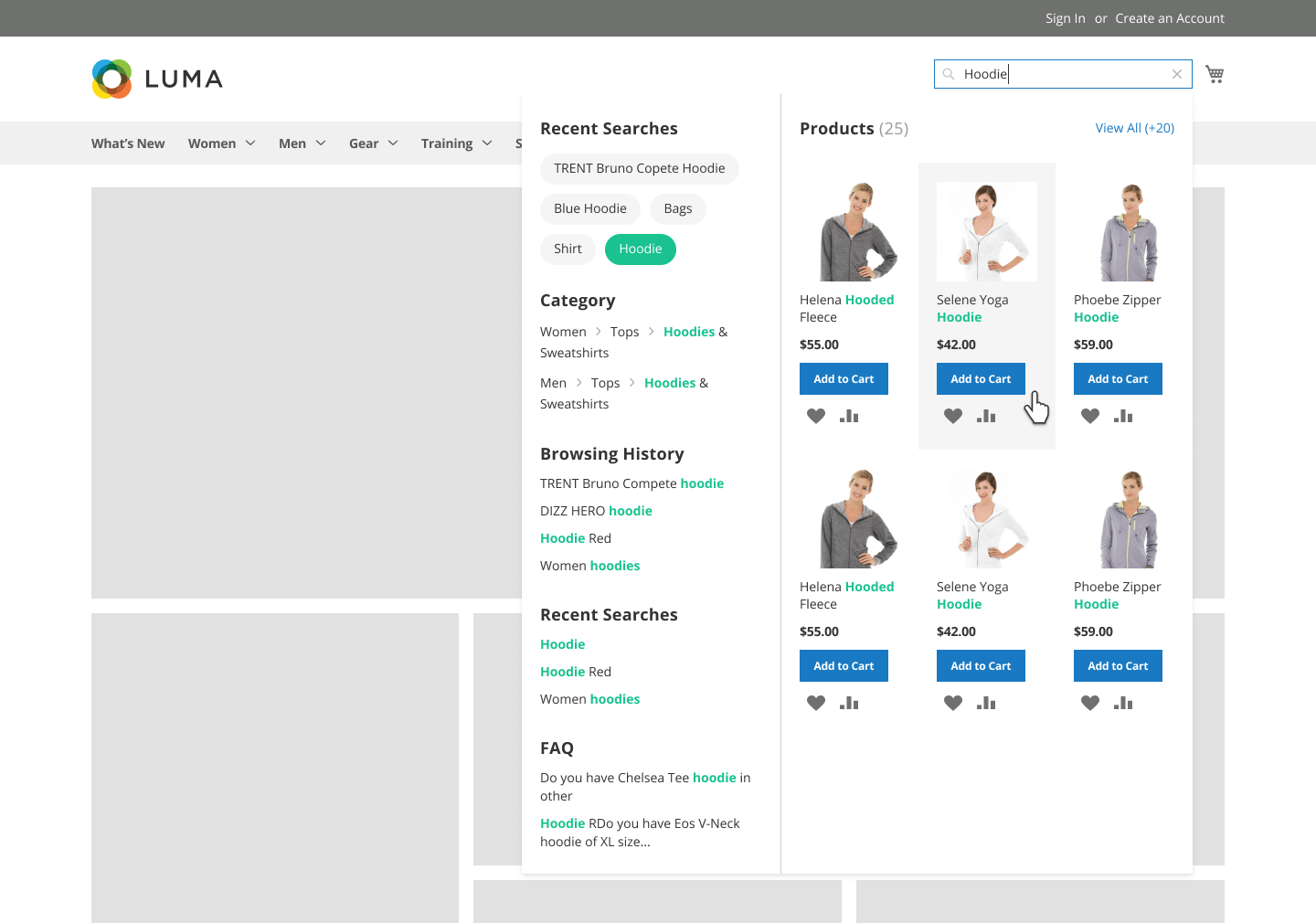The height and width of the screenshot is (923, 1316).
Task: Add first-row Helena Hooded Fleece to compare
Action: pyautogui.click(x=849, y=416)
